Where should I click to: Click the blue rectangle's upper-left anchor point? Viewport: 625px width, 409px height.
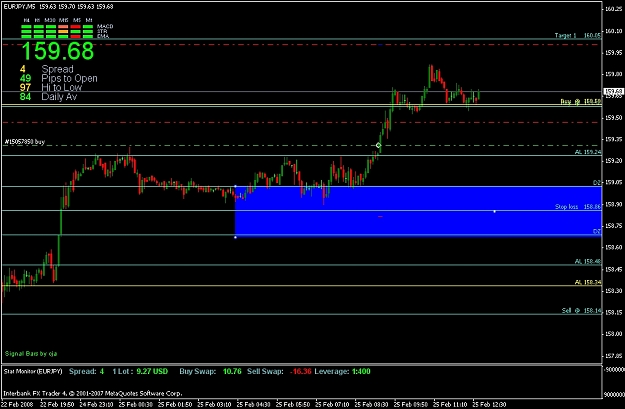(235, 187)
